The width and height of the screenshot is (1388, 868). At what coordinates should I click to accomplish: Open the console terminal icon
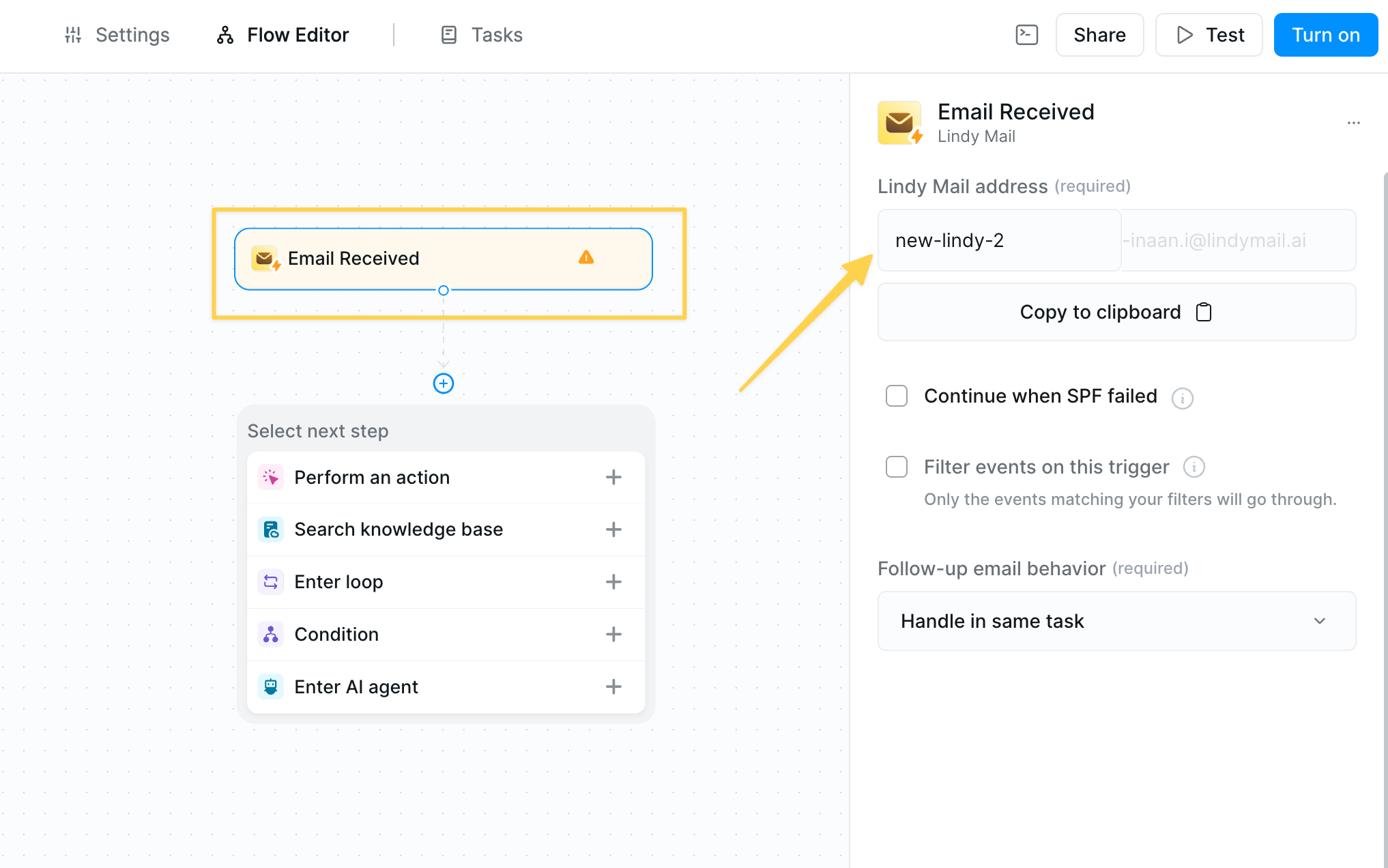pyautogui.click(x=1026, y=35)
